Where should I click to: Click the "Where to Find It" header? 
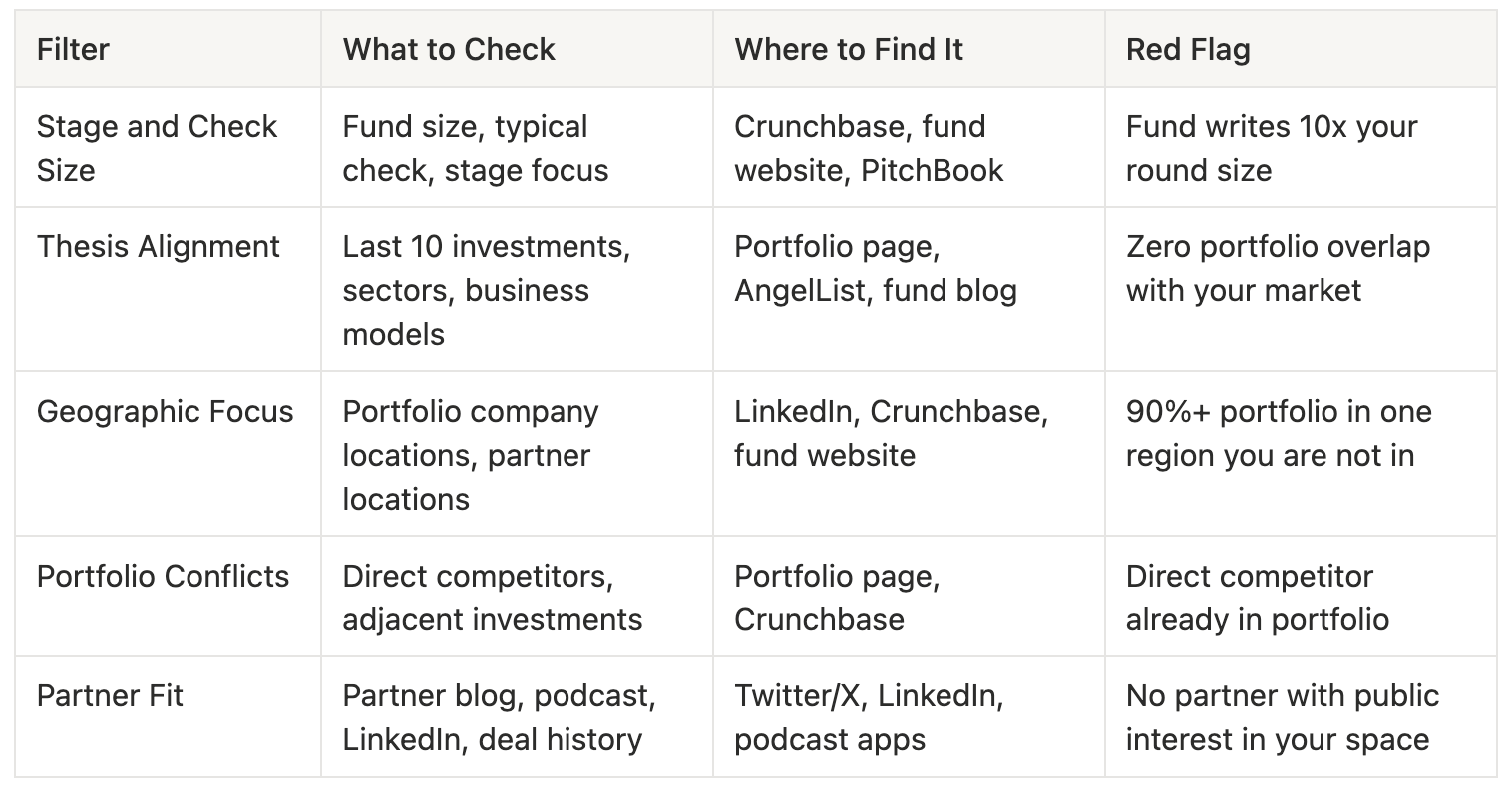point(849,49)
